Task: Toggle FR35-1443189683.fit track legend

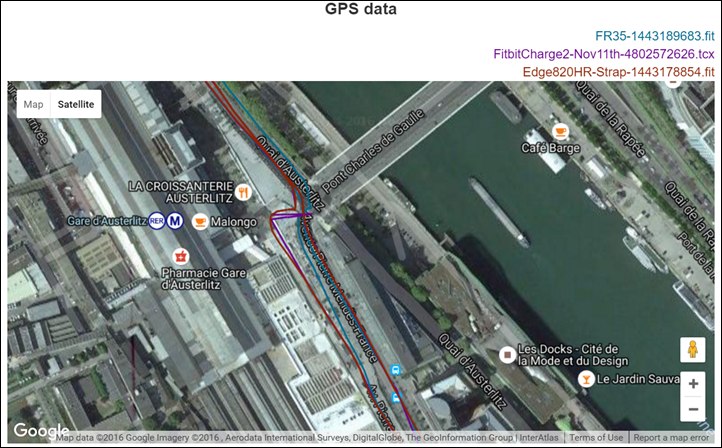Action: [654, 36]
